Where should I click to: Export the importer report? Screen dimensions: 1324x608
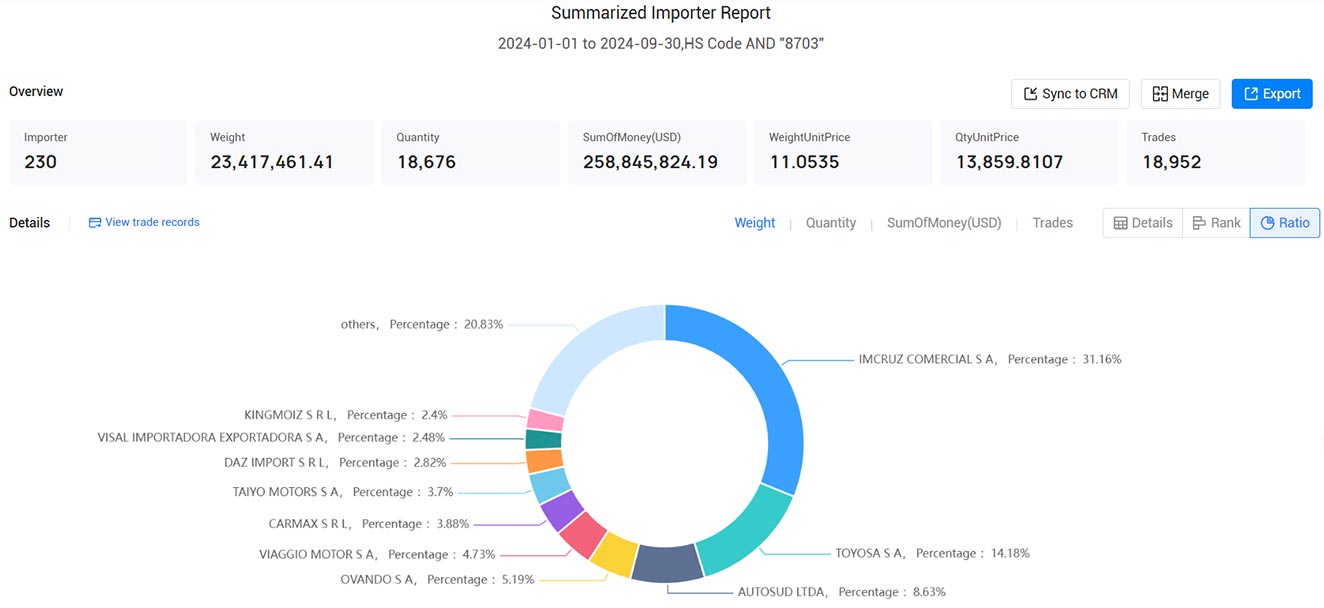pos(1272,94)
